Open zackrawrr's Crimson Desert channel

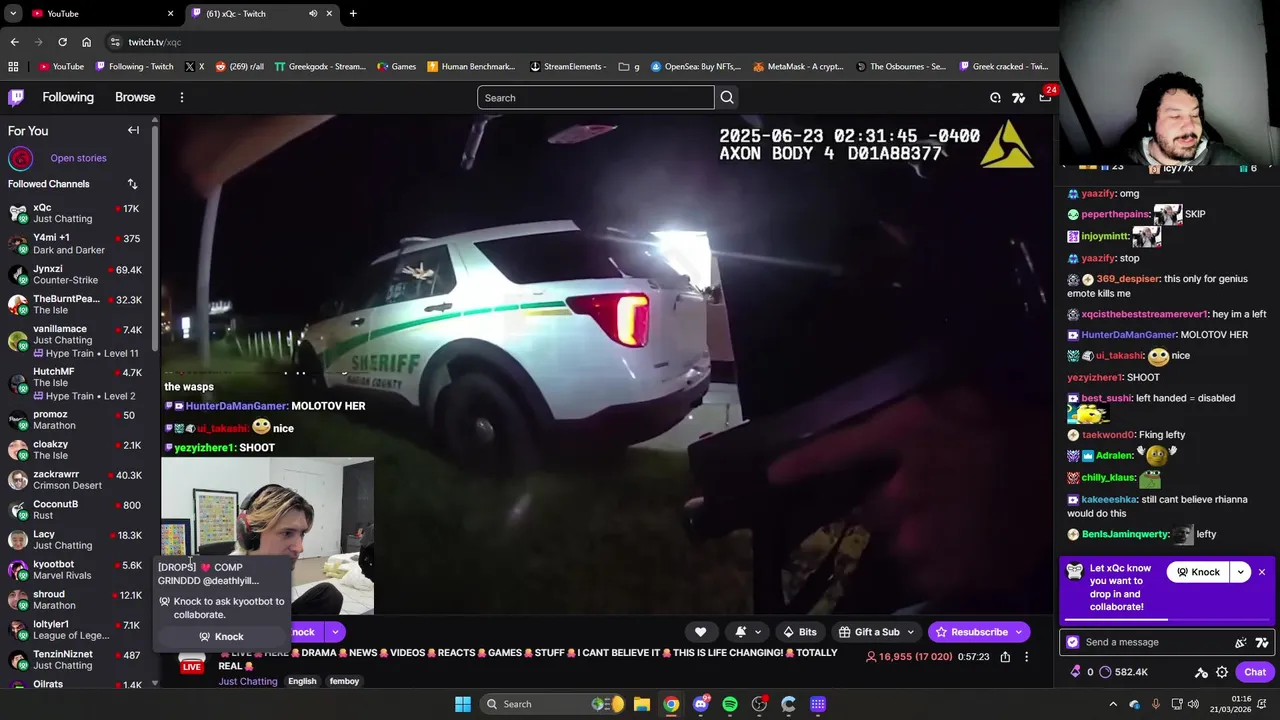tap(76, 479)
